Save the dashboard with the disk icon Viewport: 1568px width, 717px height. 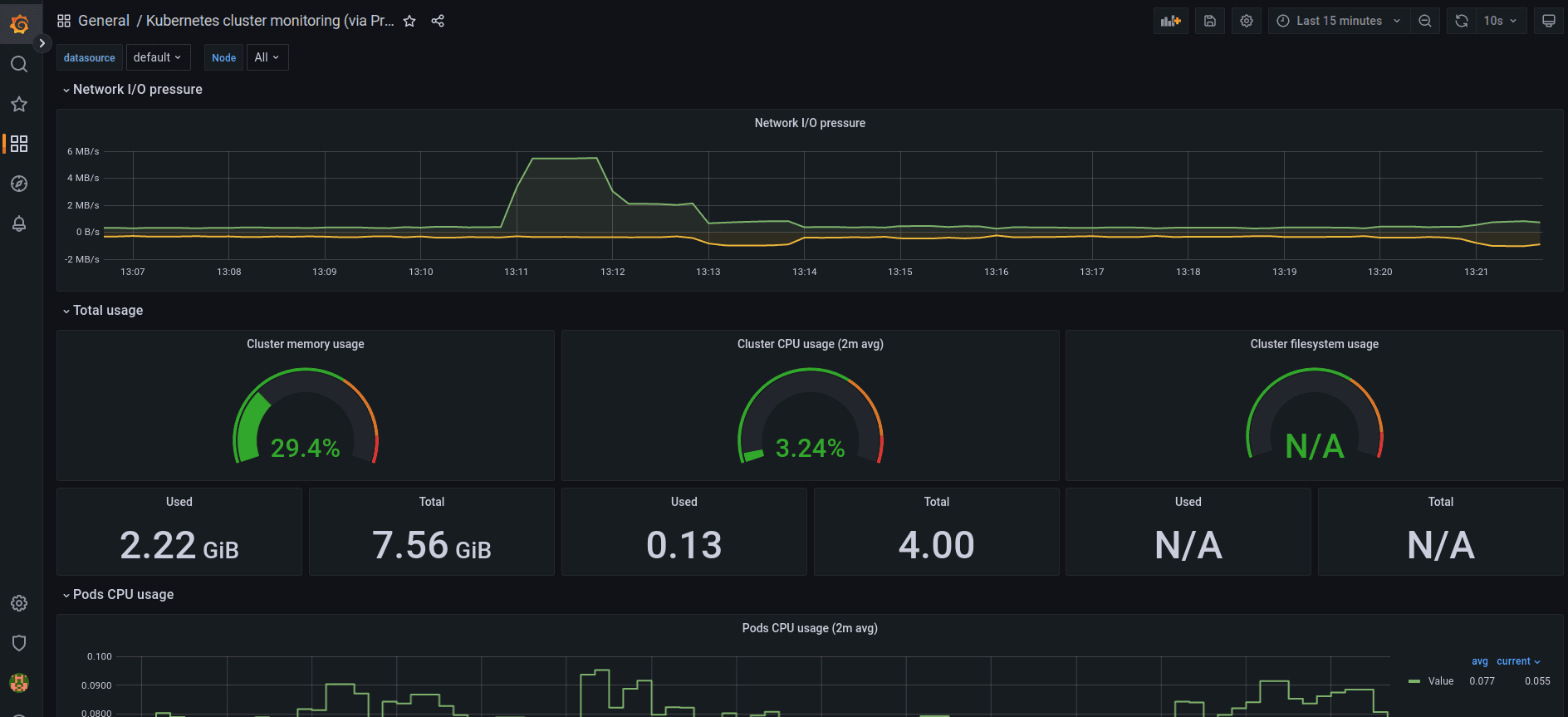click(x=1210, y=21)
